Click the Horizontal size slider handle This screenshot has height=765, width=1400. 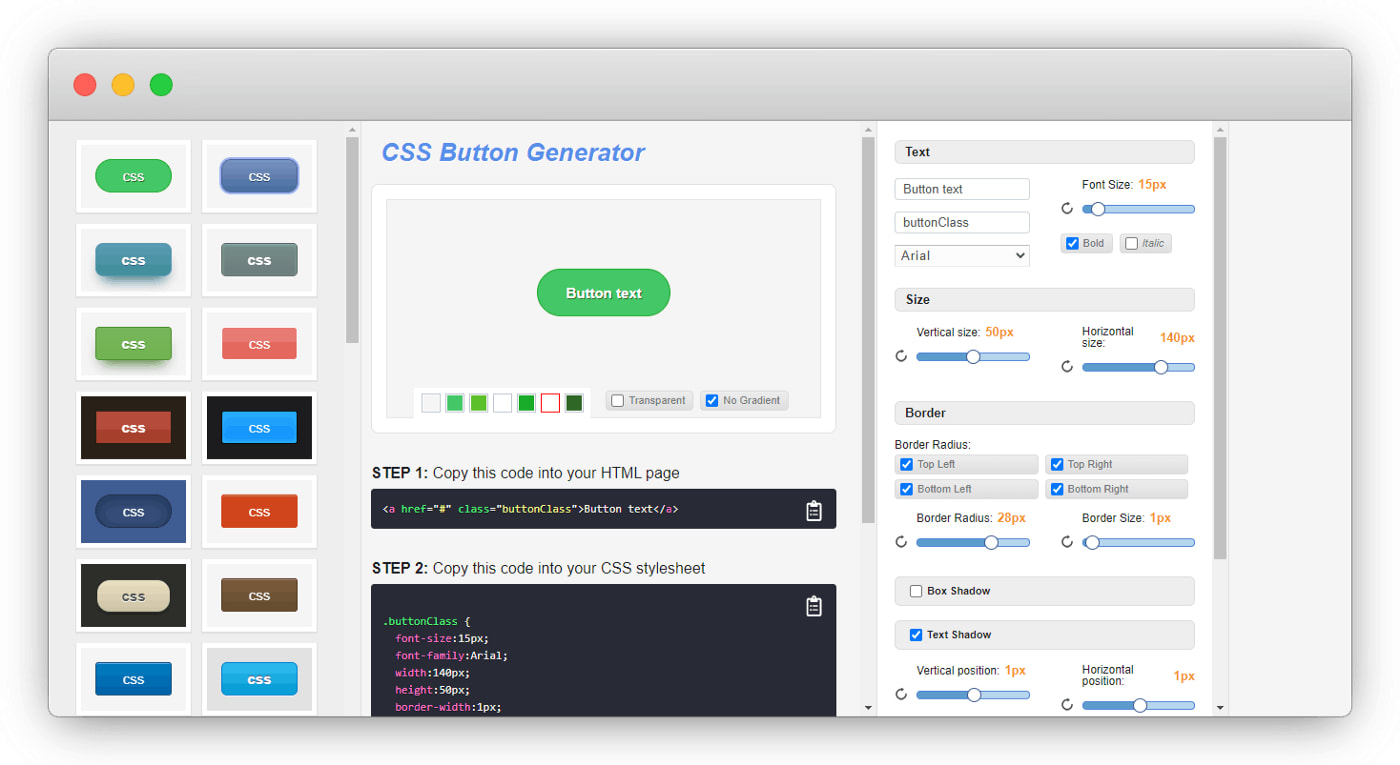pos(1161,367)
